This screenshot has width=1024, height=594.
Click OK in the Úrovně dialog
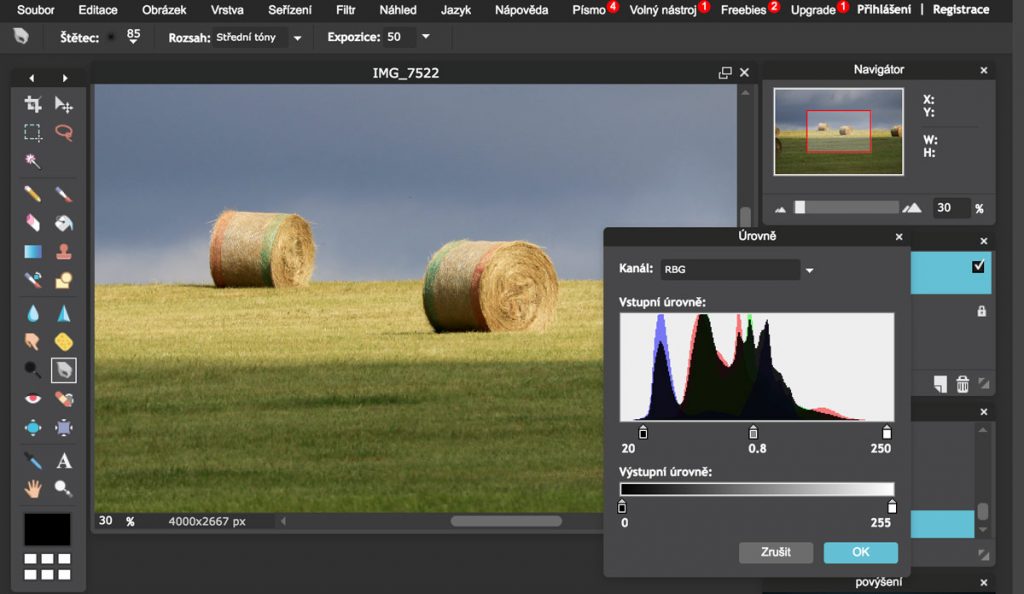[860, 552]
